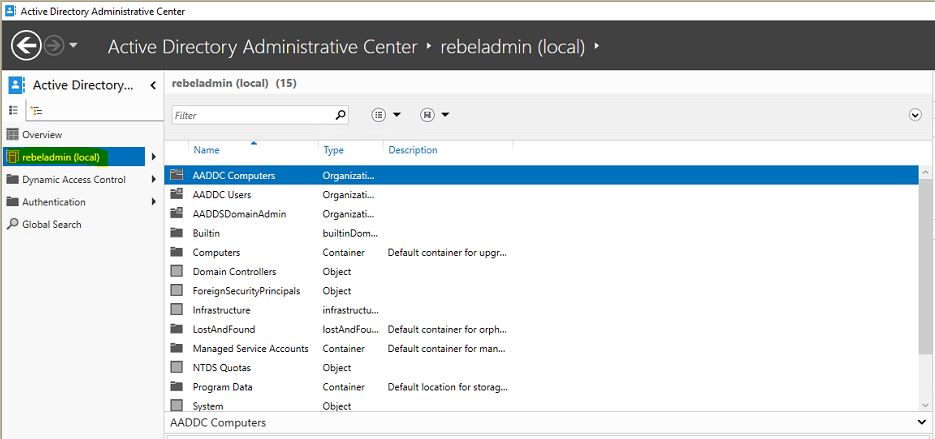Click the rebeladmin domain server icon
The width and height of the screenshot is (935, 439).
(12, 157)
